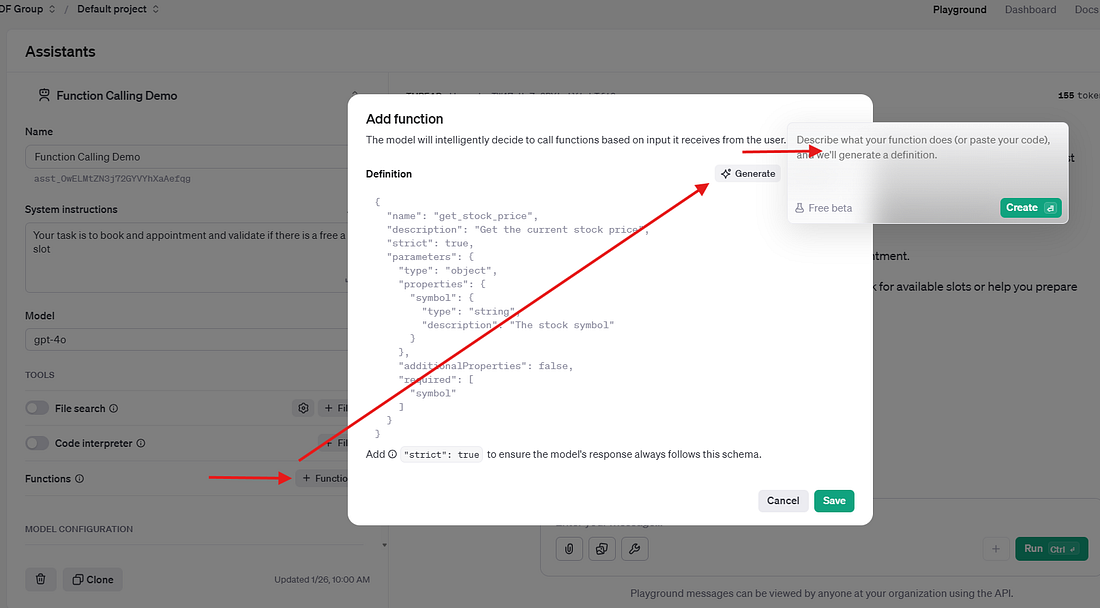Add files to File search
The image size is (1100, 608).
point(334,408)
